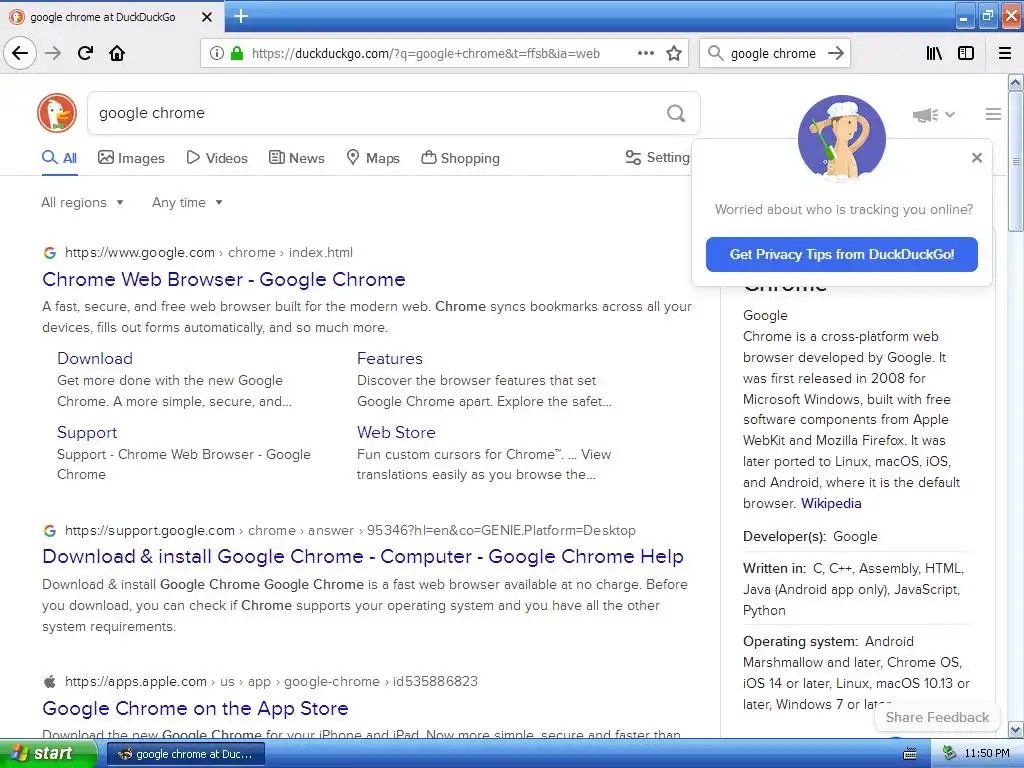Click the https://www.google.com result URL text

click(140, 253)
